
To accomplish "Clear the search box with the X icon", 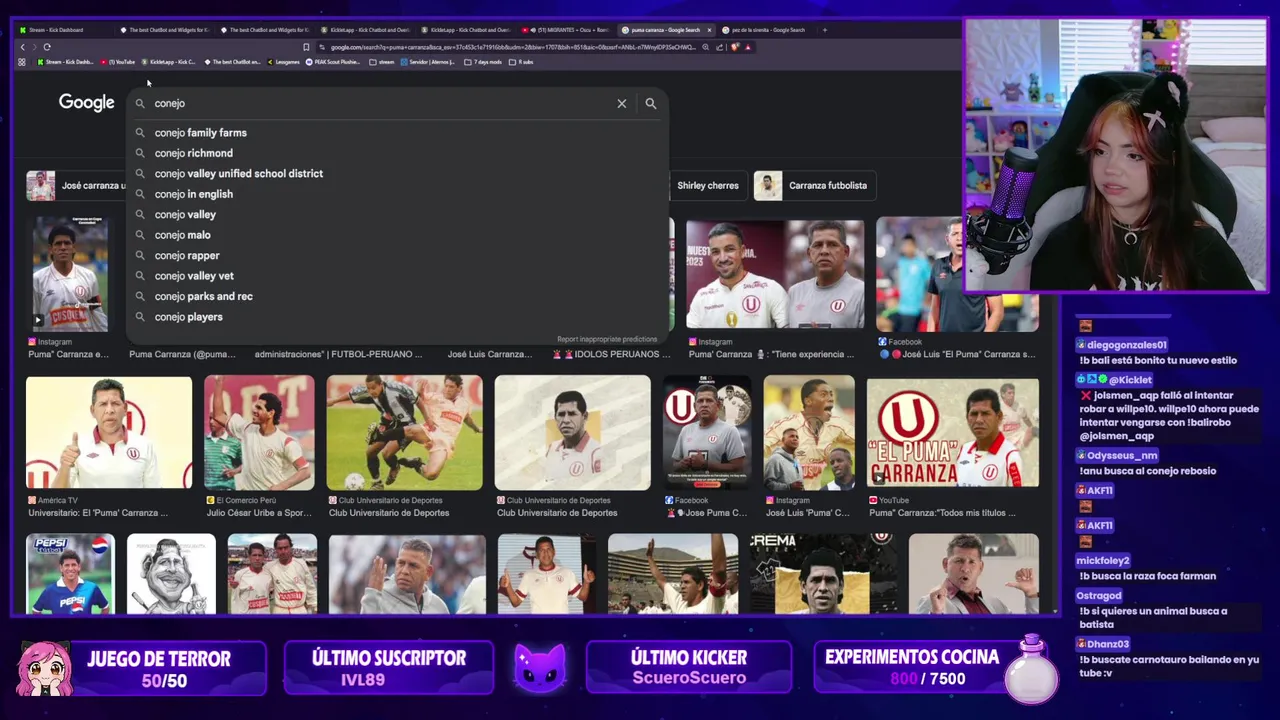I will [x=622, y=103].
